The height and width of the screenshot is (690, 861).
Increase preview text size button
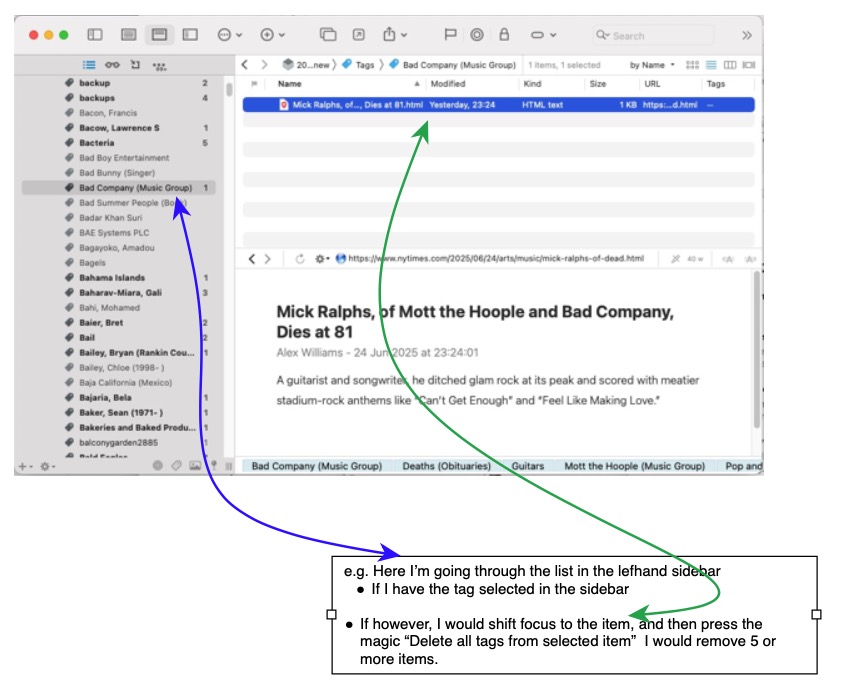pos(750,259)
